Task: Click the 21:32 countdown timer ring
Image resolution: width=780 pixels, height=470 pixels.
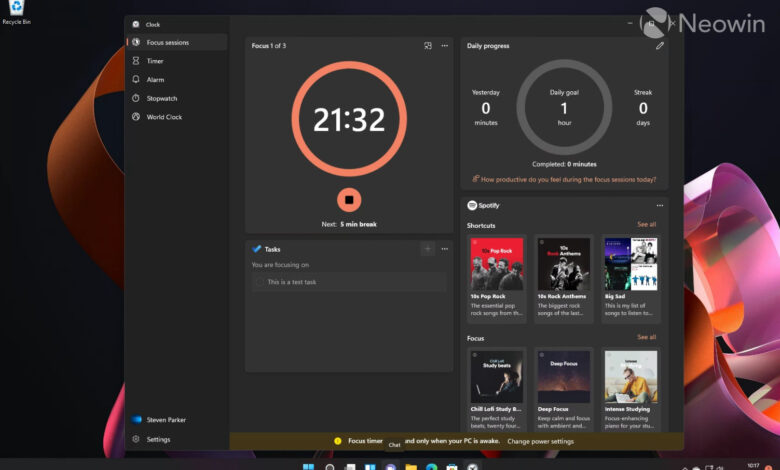Action: point(349,119)
